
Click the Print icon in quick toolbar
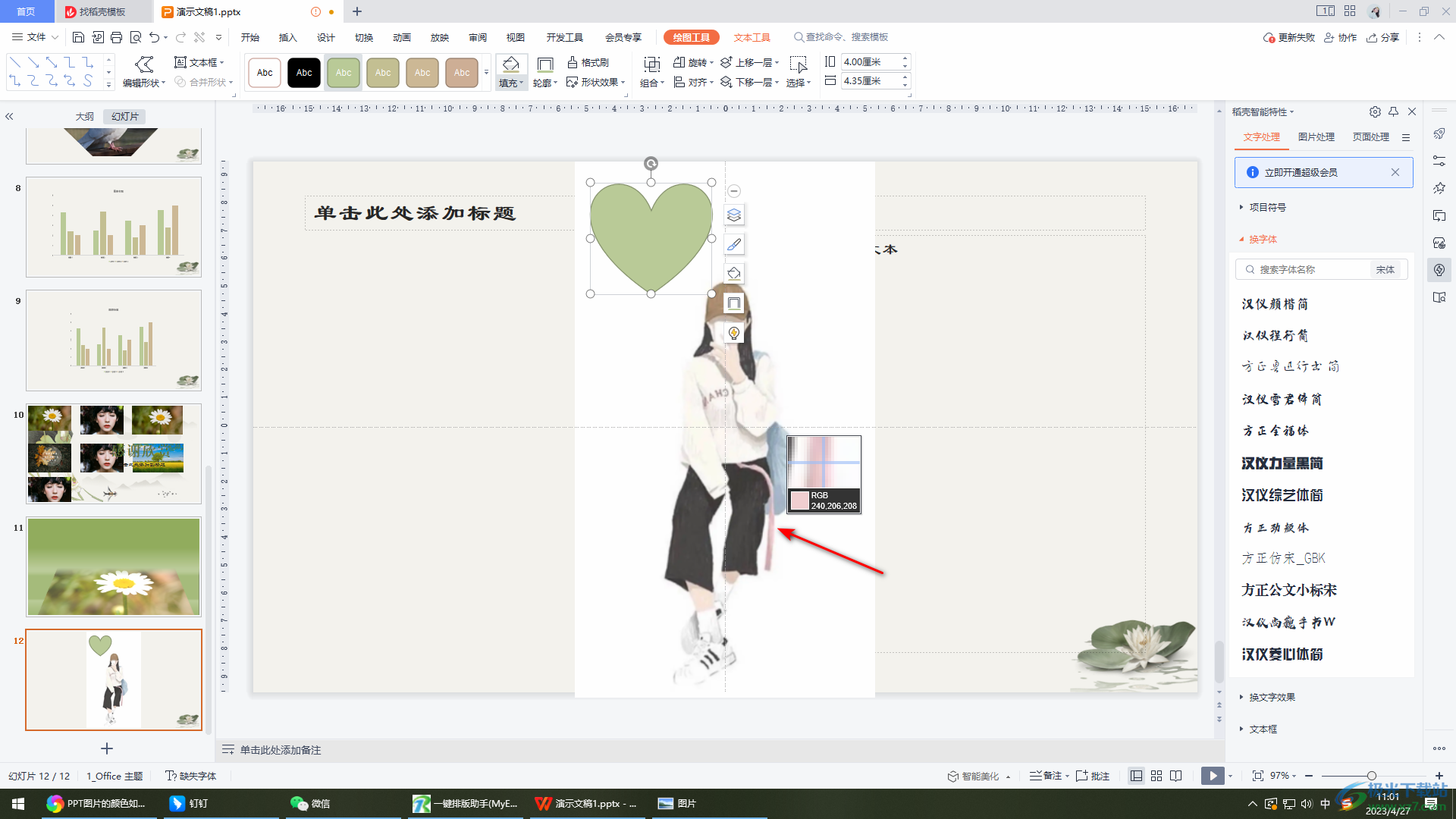pyautogui.click(x=116, y=37)
